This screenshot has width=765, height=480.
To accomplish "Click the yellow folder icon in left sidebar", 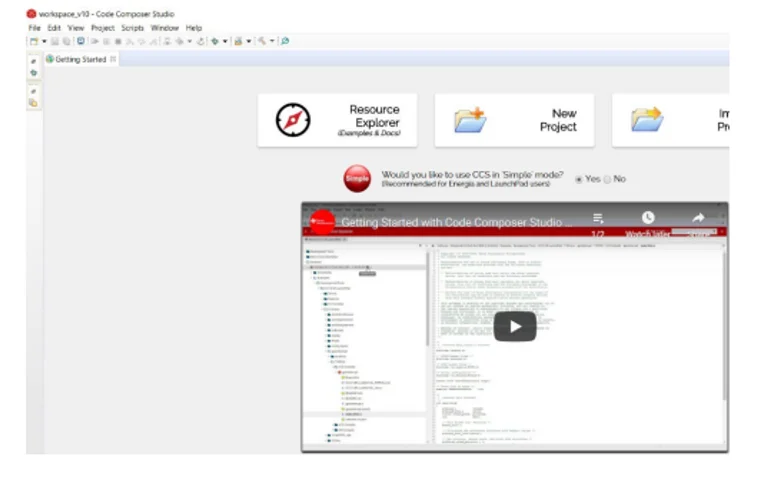I will click(x=33, y=103).
